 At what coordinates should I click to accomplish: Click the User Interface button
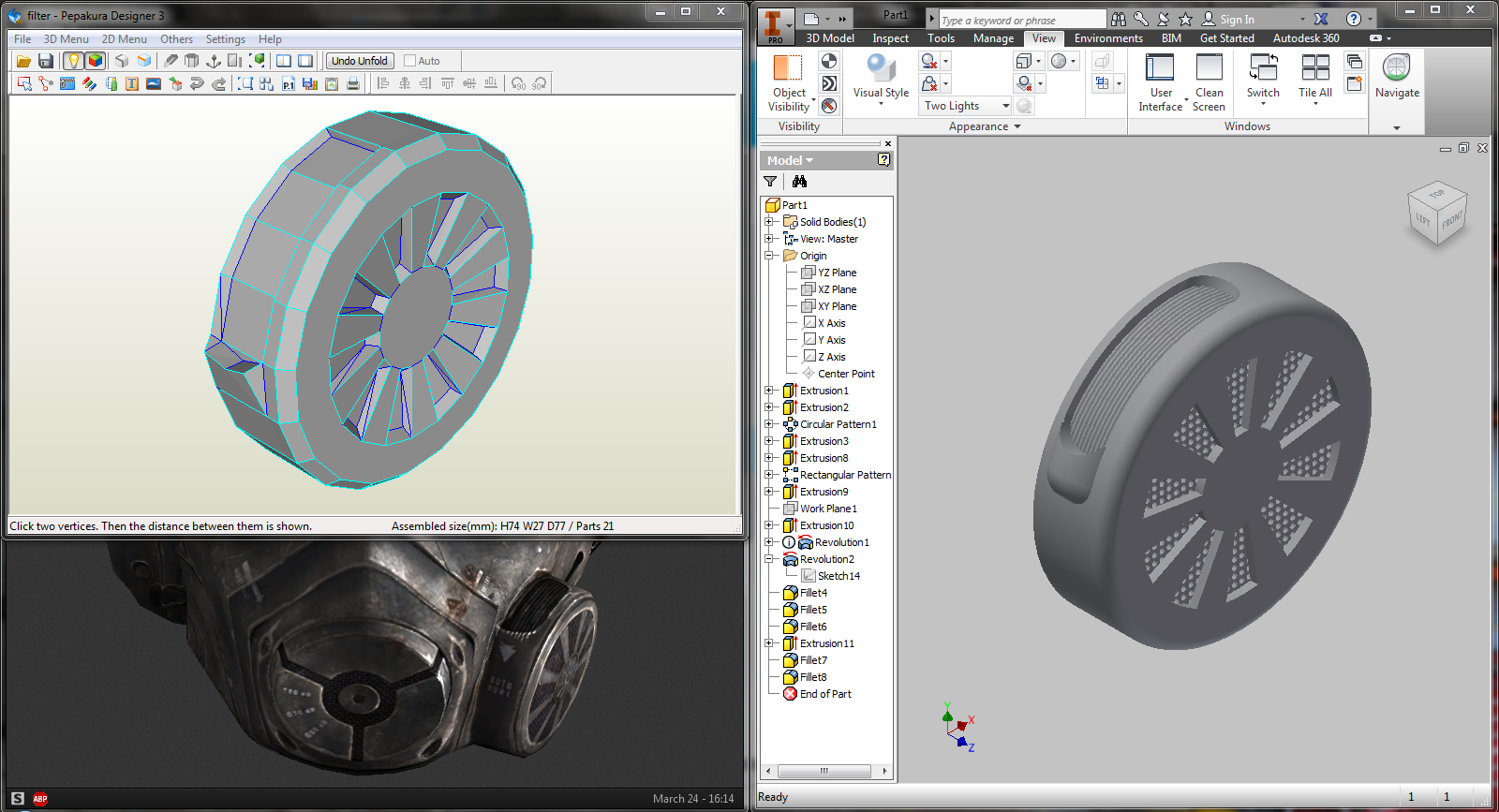tap(1161, 82)
